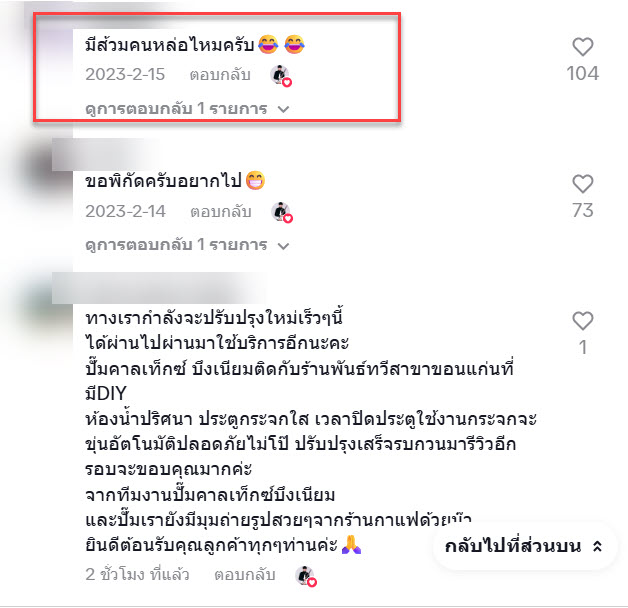
Task: Open creator-liked avatar badge on first comment
Action: 281,75
